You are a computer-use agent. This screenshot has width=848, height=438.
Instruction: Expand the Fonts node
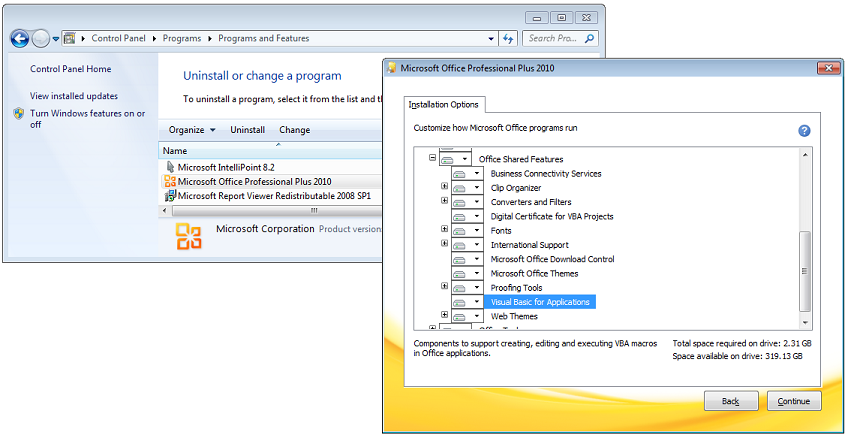tap(445, 229)
